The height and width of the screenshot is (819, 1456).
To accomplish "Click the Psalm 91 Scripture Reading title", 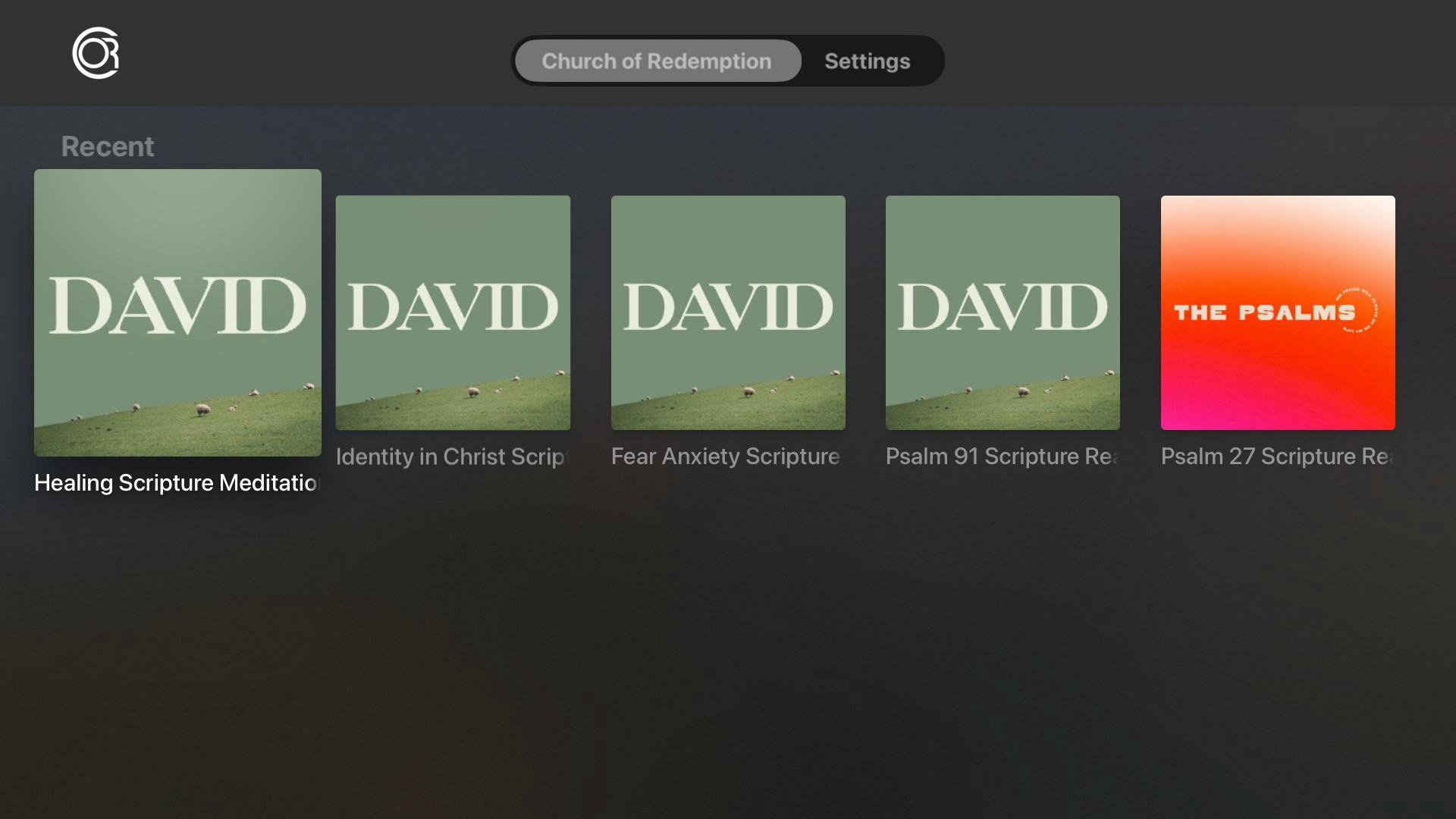I will tap(1002, 457).
